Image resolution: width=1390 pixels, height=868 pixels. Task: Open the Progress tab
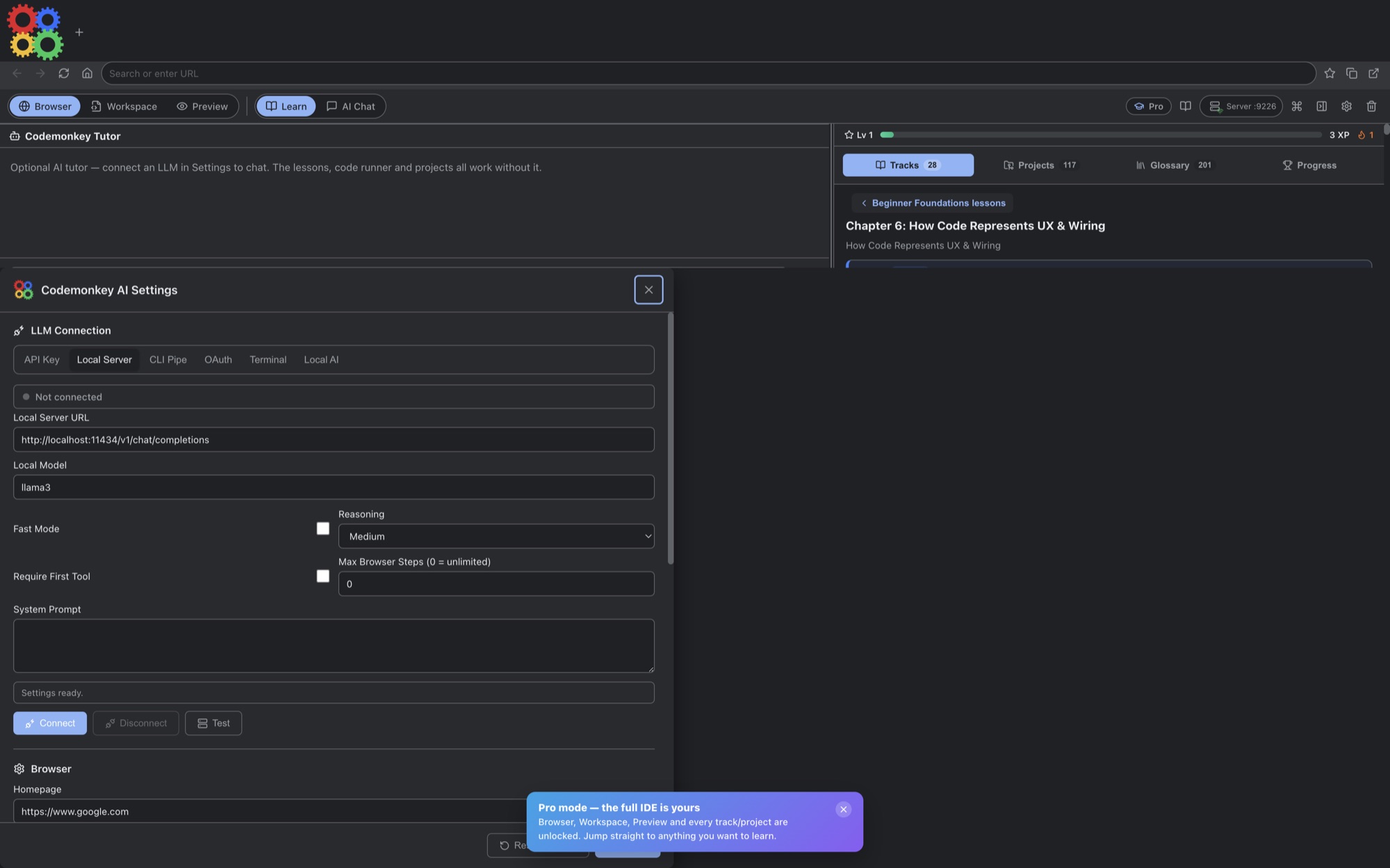click(x=1309, y=165)
